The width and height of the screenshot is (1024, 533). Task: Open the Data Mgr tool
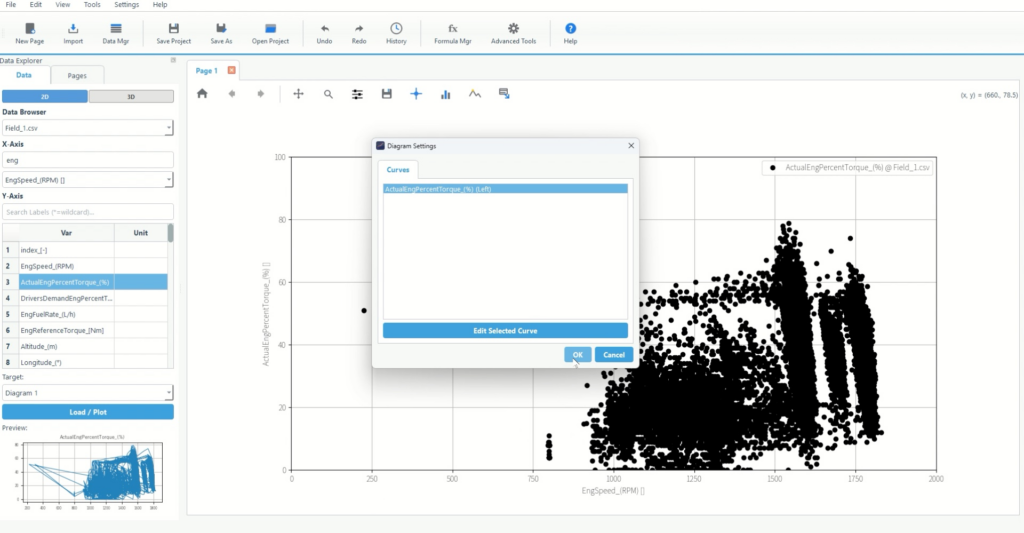point(116,29)
